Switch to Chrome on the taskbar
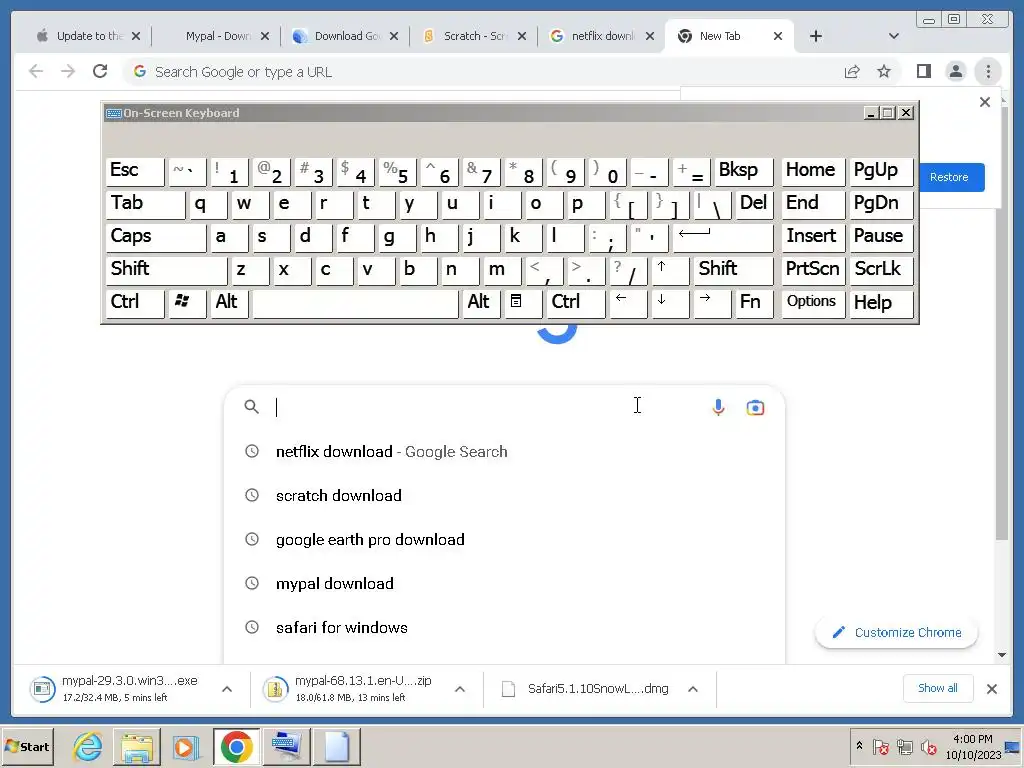 [x=236, y=746]
